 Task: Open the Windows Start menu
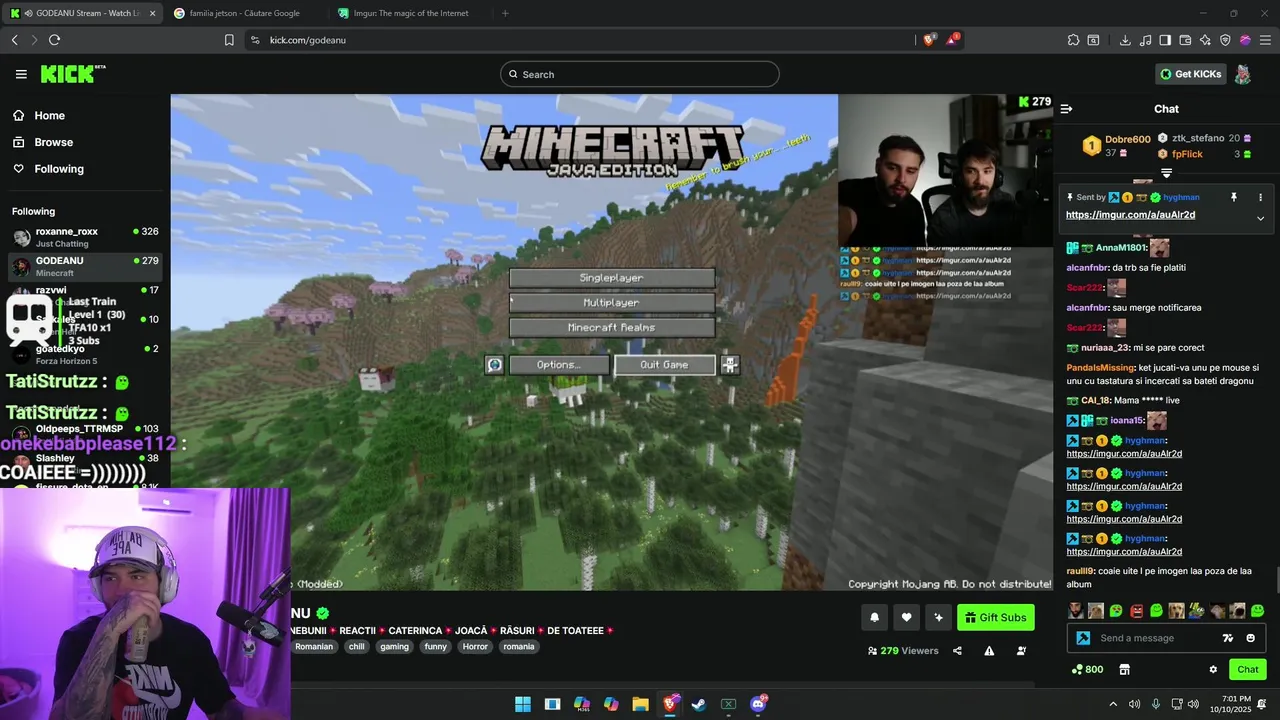click(523, 704)
